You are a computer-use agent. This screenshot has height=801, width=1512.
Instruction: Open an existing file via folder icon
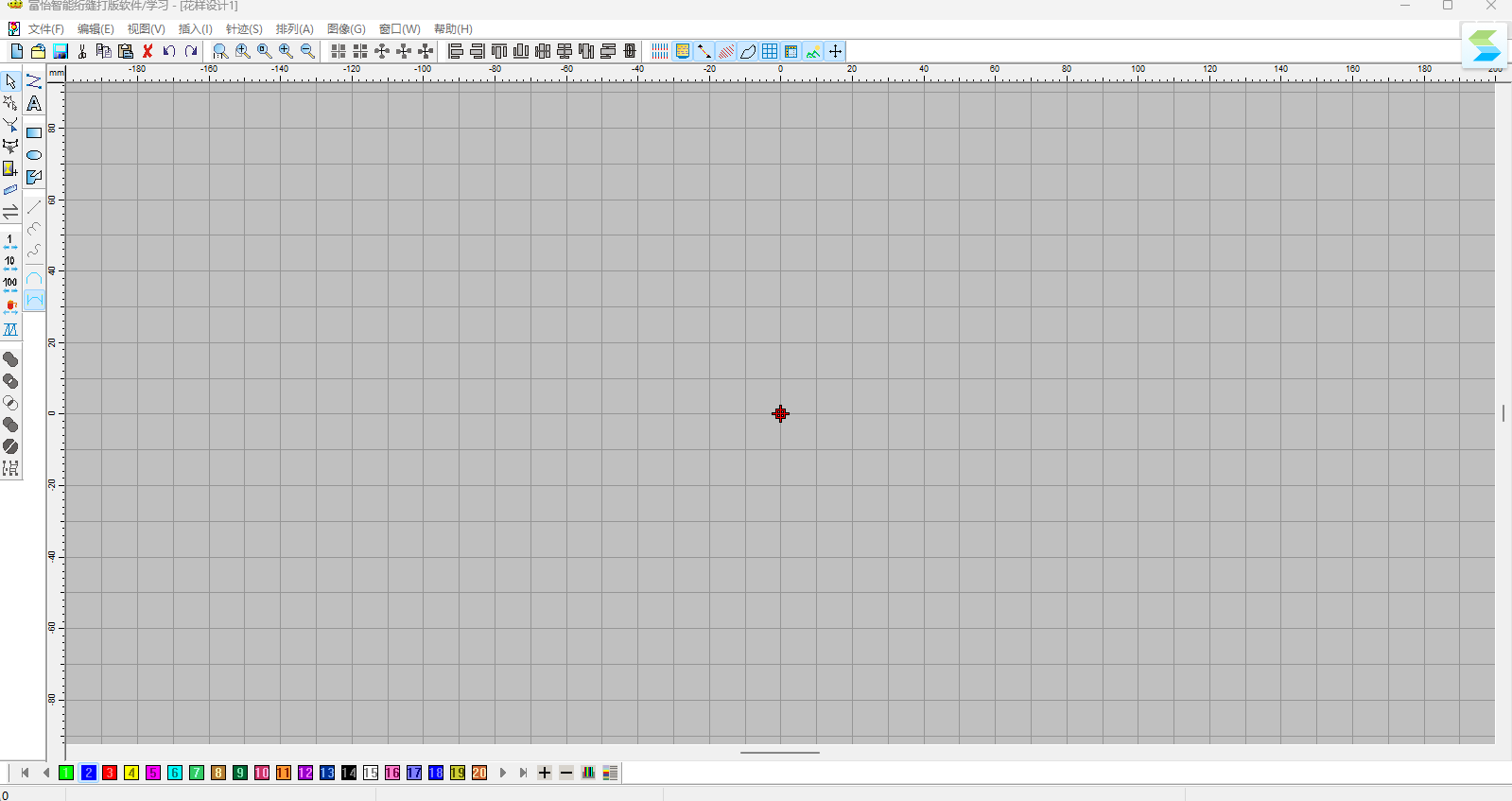click(38, 51)
